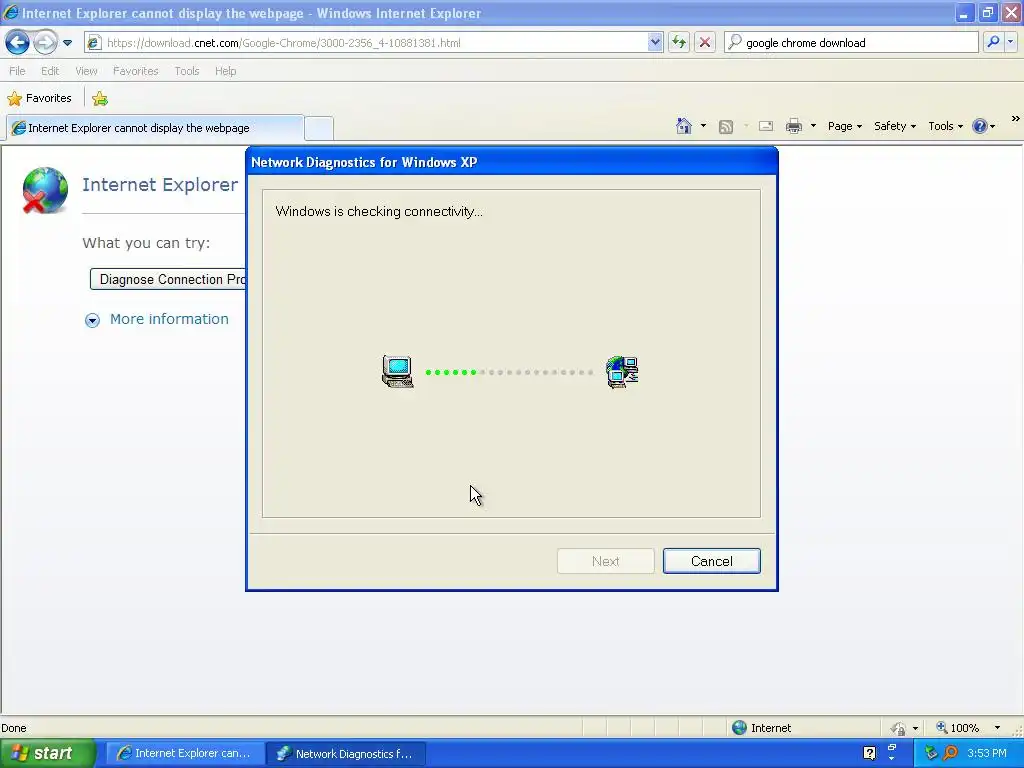Click the taskbar restore language bar icon
The height and width of the screenshot is (768, 1024).
[x=892, y=748]
